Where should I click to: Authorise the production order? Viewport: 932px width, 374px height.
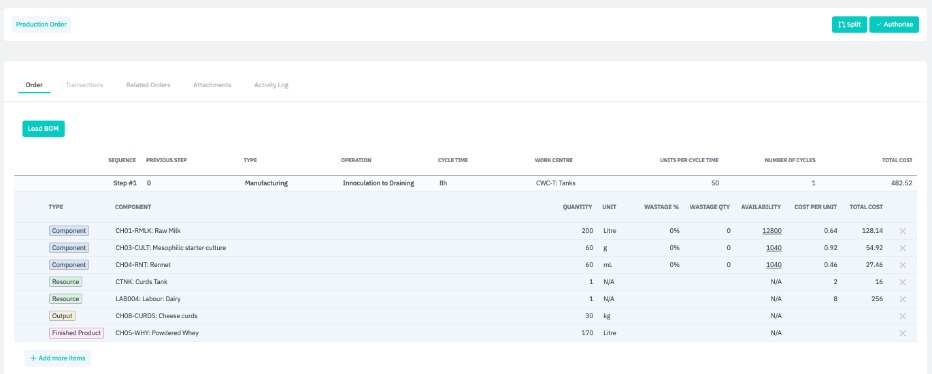click(x=894, y=24)
